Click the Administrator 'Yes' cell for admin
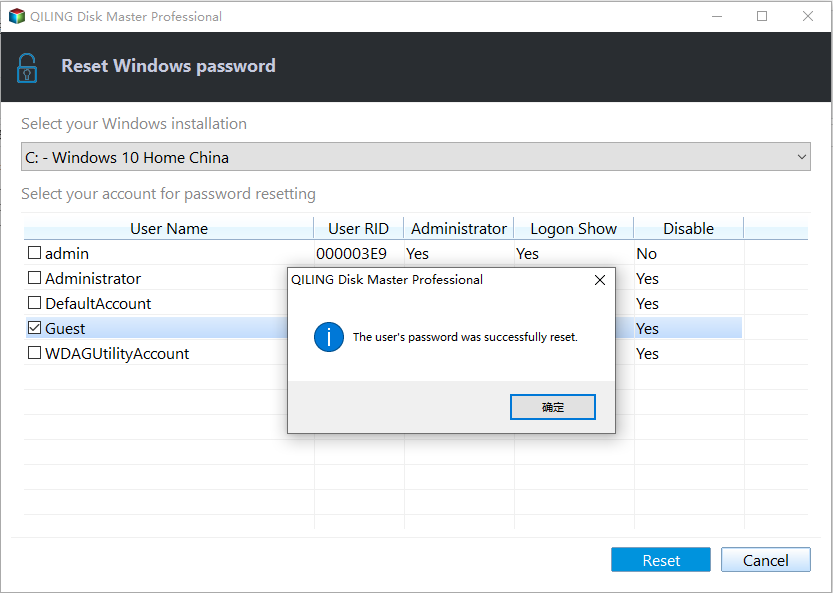Screen dimensions: 833x593 click(418, 253)
